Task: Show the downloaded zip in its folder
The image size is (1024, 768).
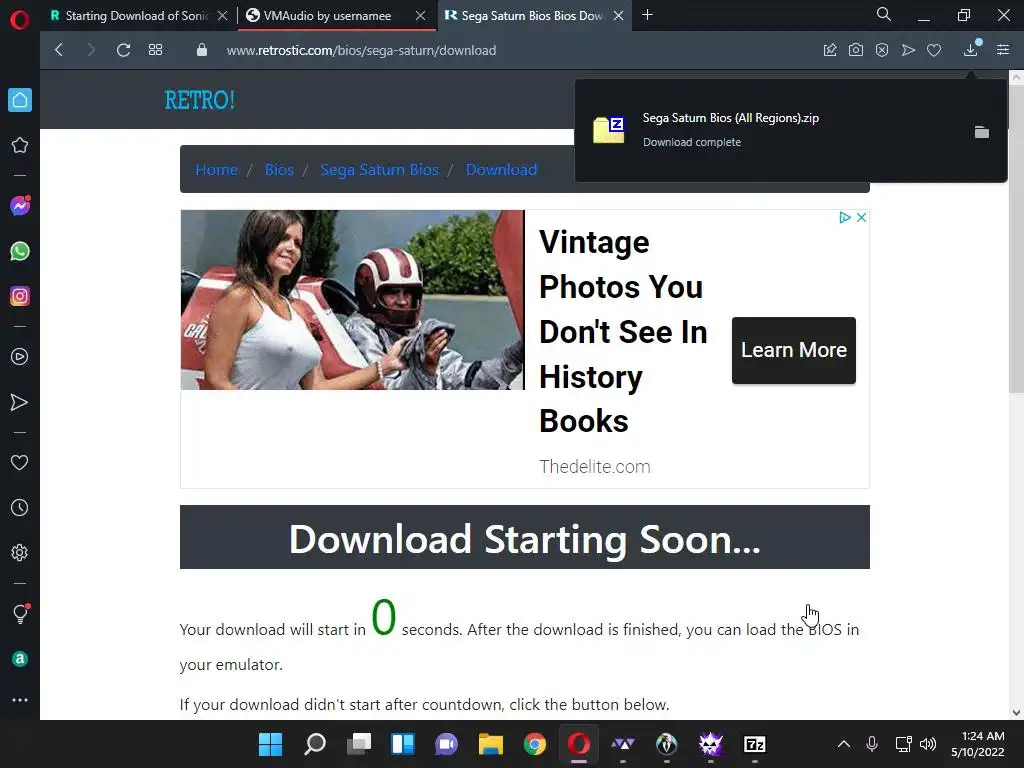Action: 982,132
